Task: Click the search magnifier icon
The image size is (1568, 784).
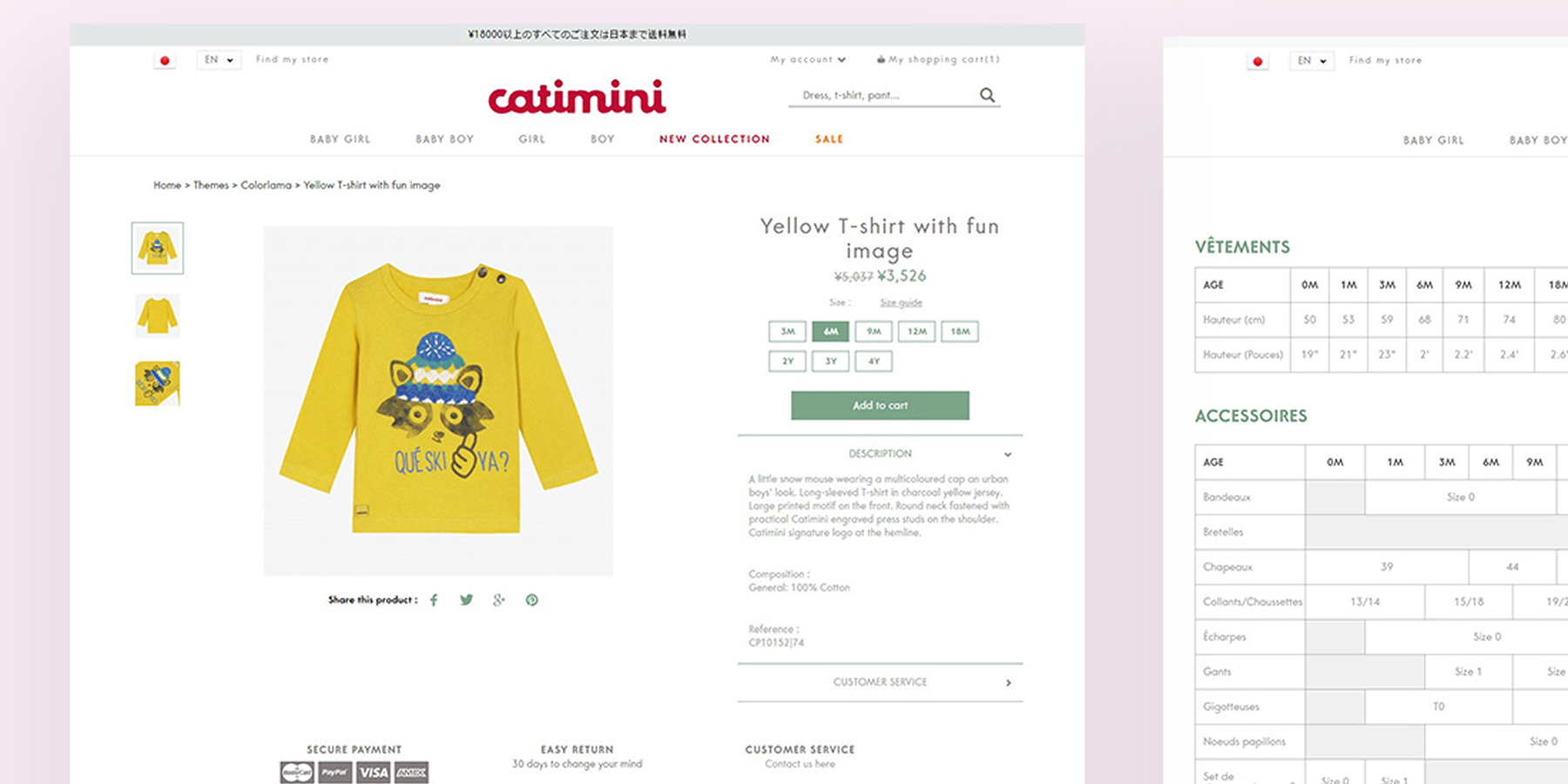Action: tap(987, 95)
